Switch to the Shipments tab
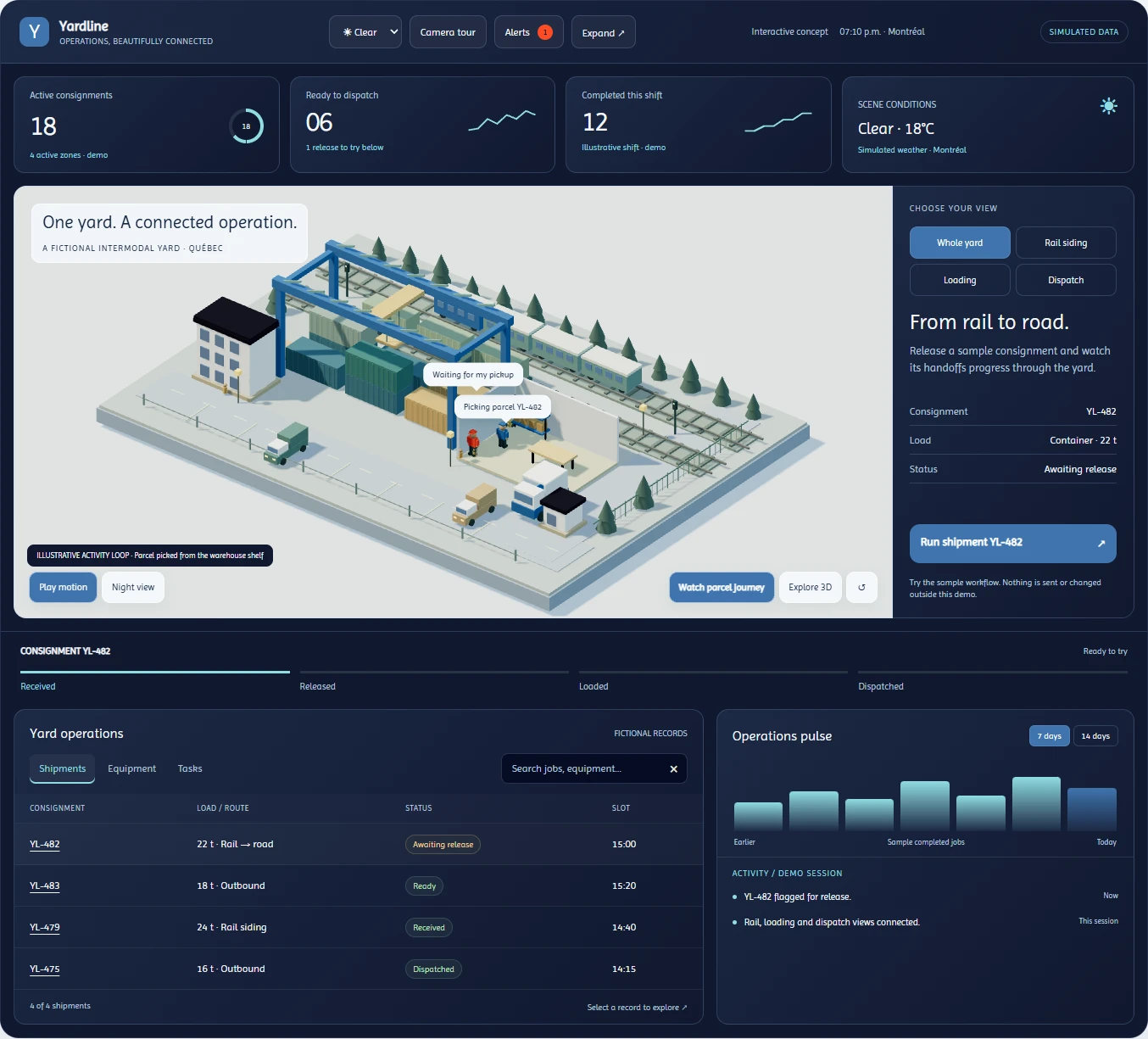Image resolution: width=1148 pixels, height=1039 pixels. coord(63,768)
